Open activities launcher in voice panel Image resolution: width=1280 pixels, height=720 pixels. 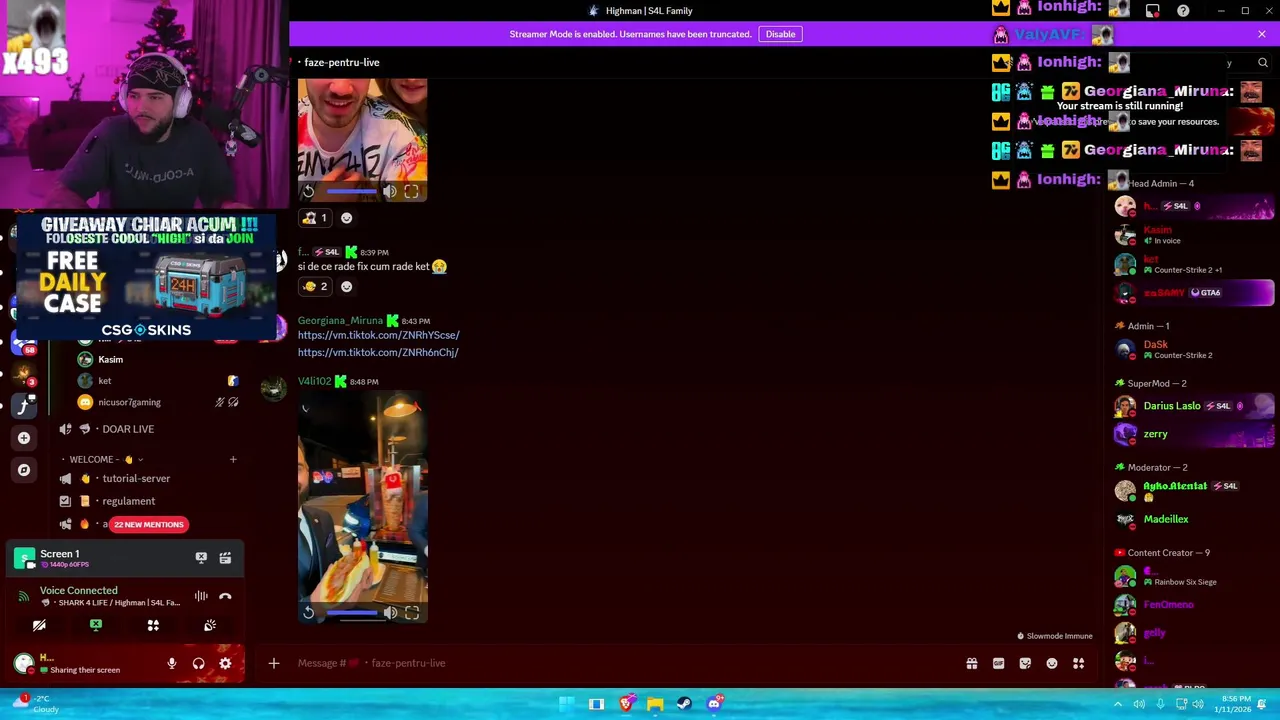[x=153, y=625]
